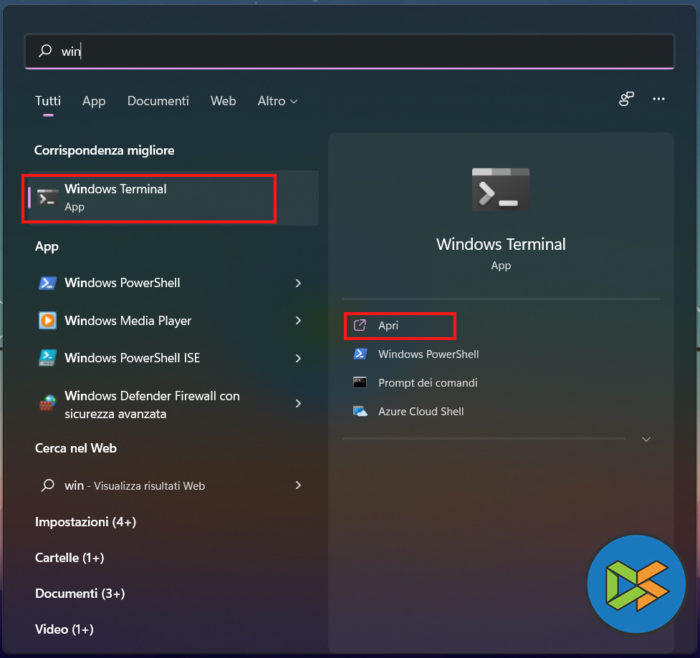This screenshot has width=700, height=658.
Task: Open the Altro dropdown filter
Action: 277,101
